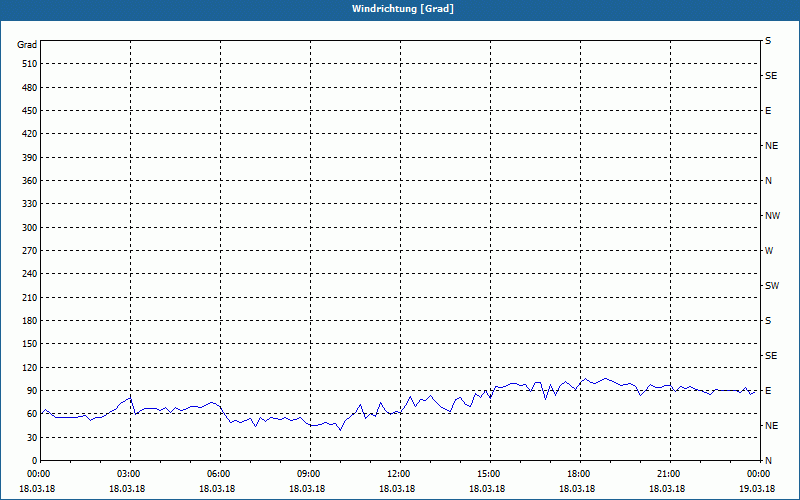This screenshot has height=500, width=800.
Task: Select the 06:00 x-axis time label
Action: point(220,474)
